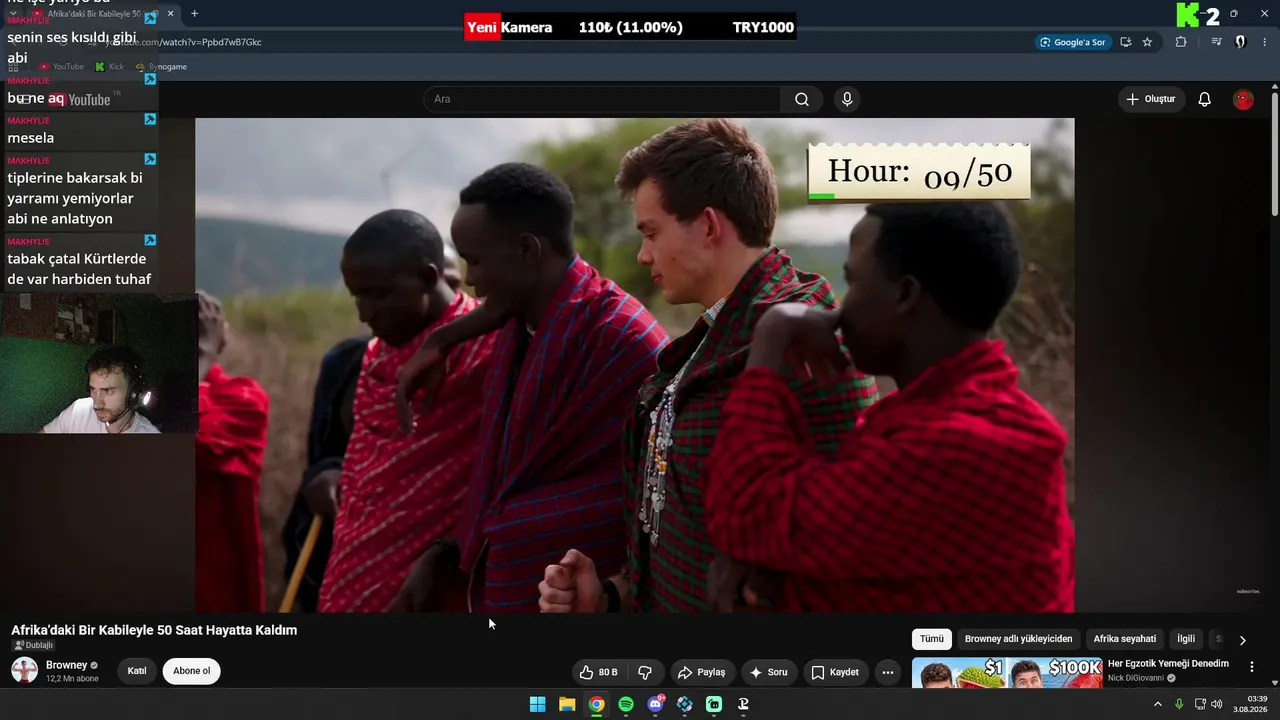Open Chrome media controls icon
The height and width of the screenshot is (720, 1280).
(1216, 42)
